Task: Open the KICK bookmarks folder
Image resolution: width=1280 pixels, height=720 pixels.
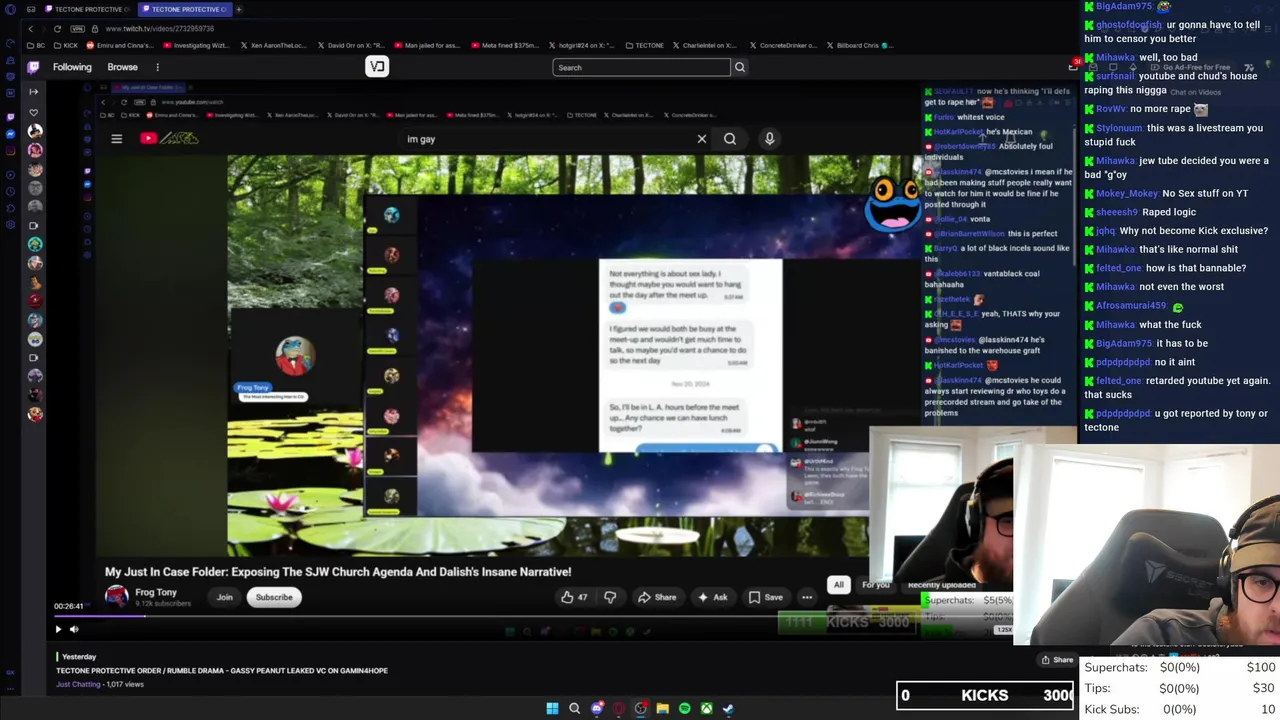Action: (66, 45)
